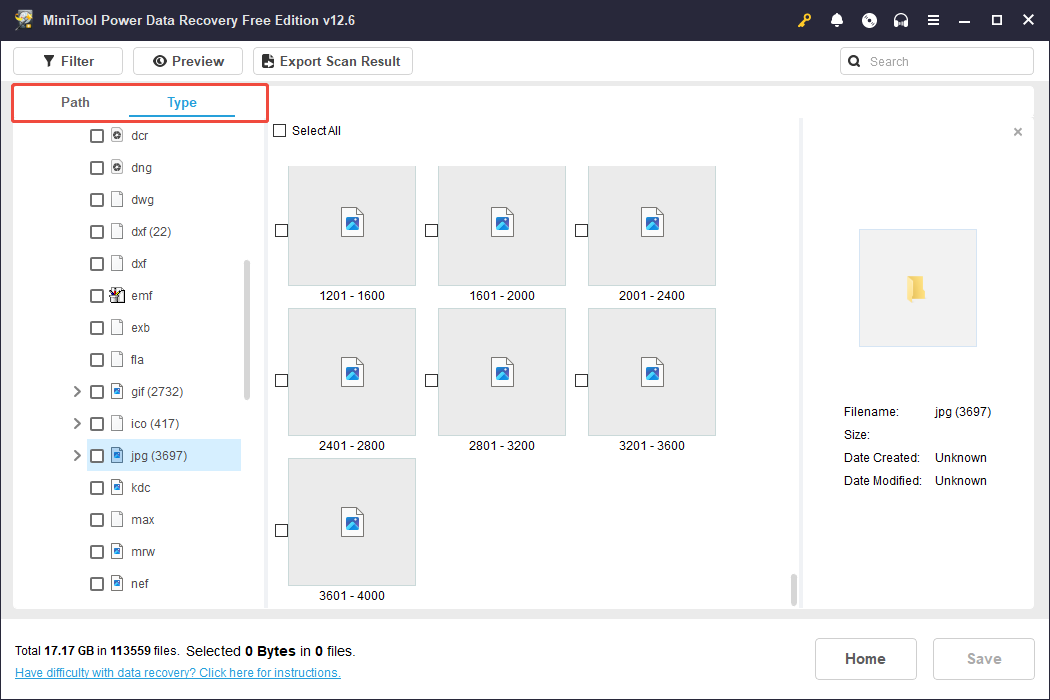The width and height of the screenshot is (1050, 700).
Task: Click the folder icon in preview pane
Action: (917, 288)
